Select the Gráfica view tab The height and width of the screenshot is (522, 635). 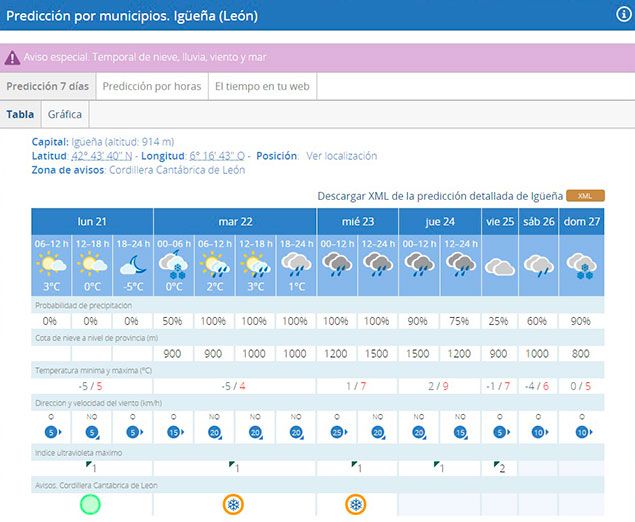(65, 114)
